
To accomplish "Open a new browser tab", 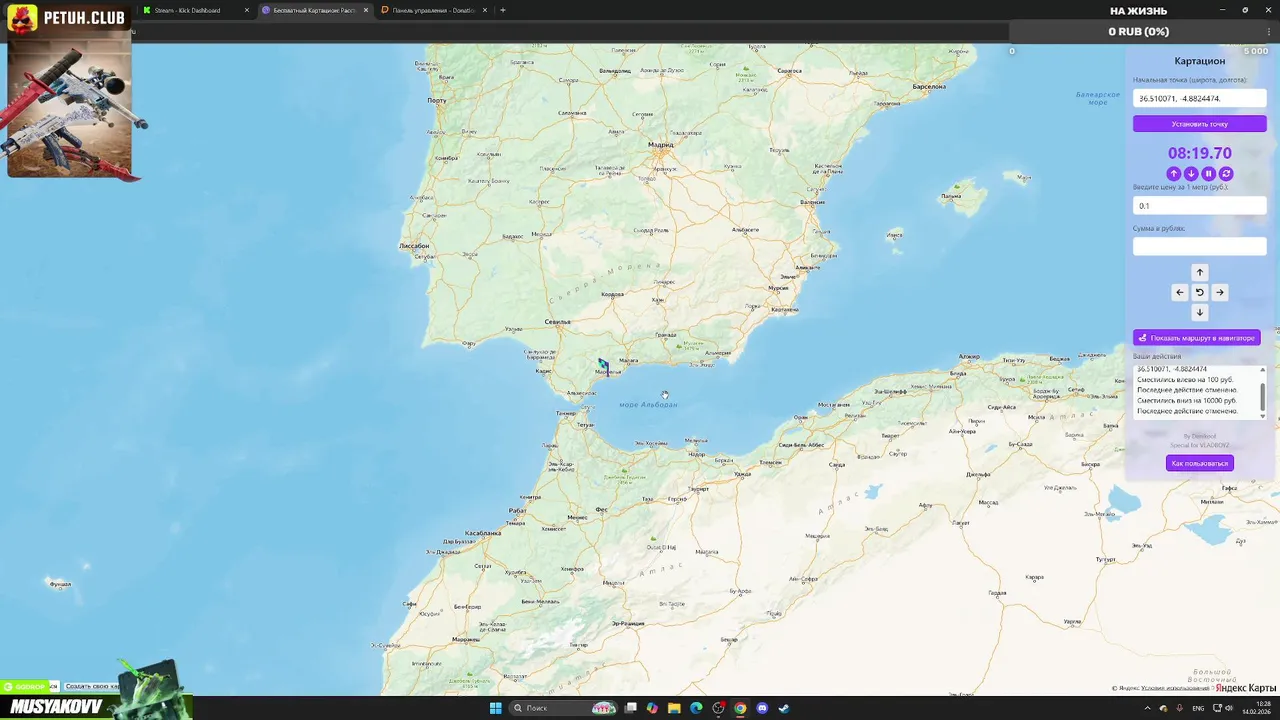I will click(503, 10).
